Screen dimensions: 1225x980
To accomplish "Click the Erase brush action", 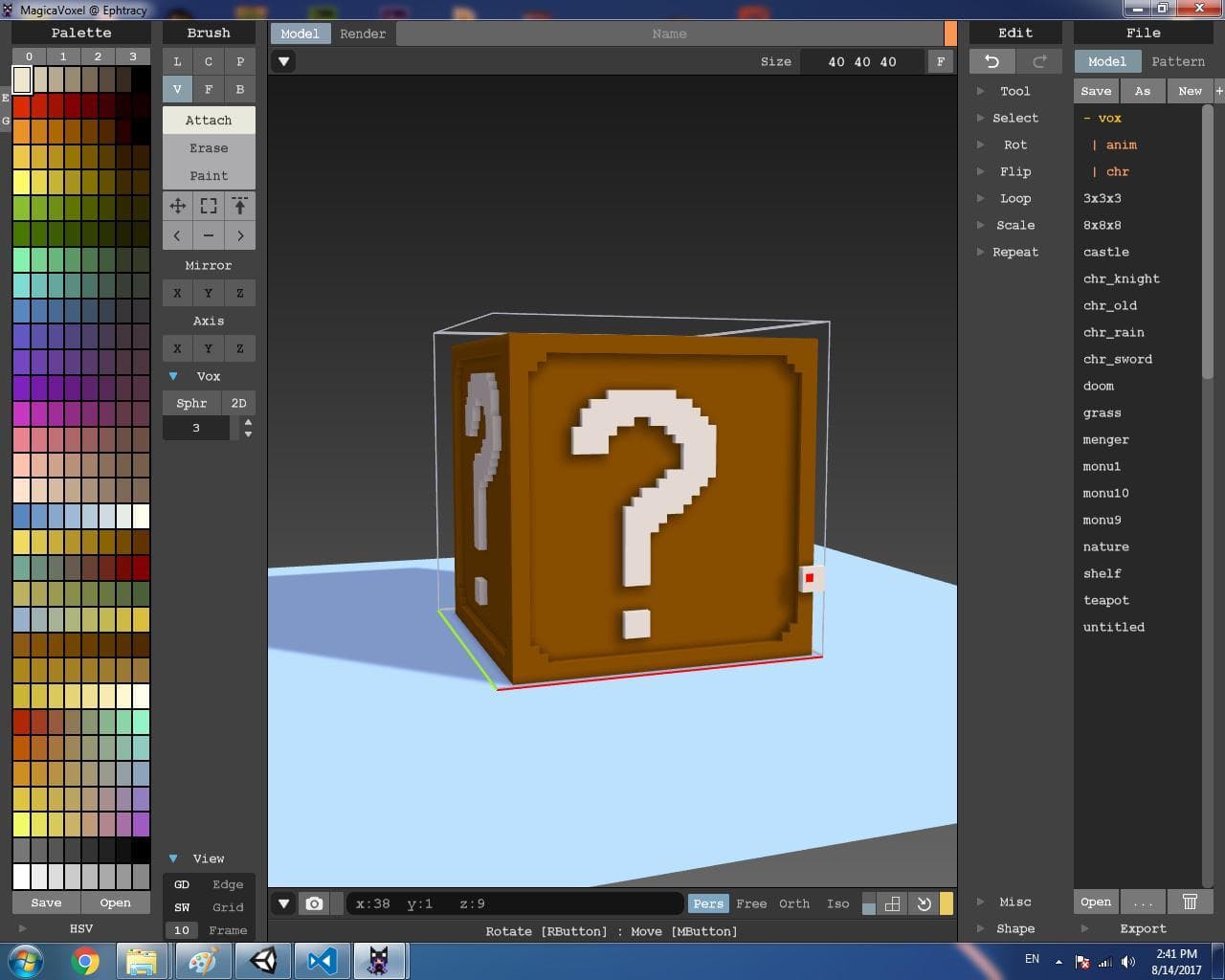I will (209, 147).
